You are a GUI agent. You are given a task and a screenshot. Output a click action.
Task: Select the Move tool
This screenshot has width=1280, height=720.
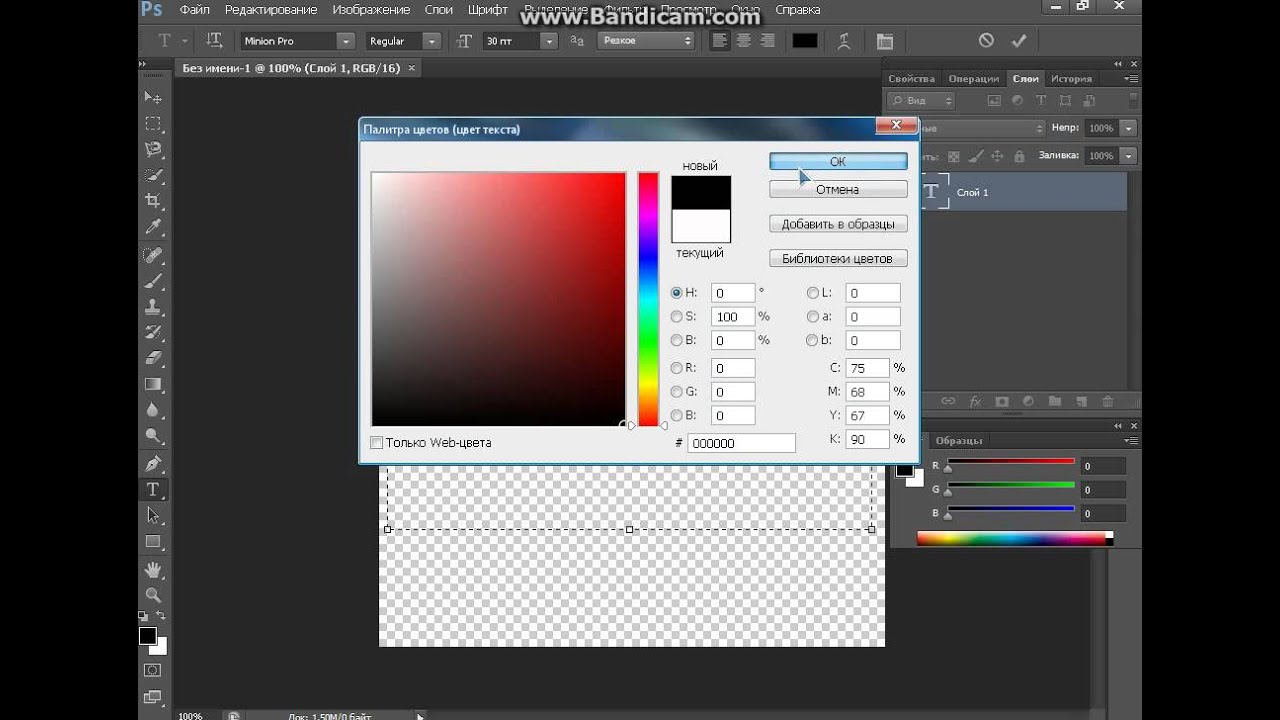[x=153, y=97]
